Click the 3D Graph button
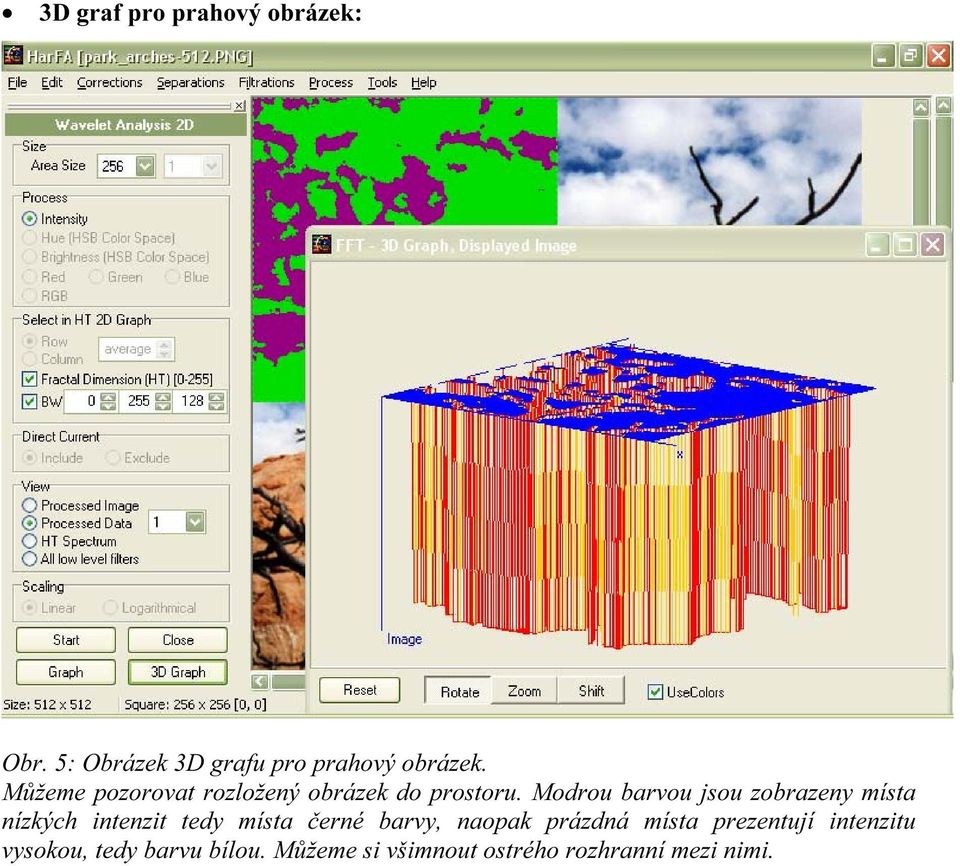Image resolution: width=960 pixels, height=866 pixels. (x=178, y=672)
